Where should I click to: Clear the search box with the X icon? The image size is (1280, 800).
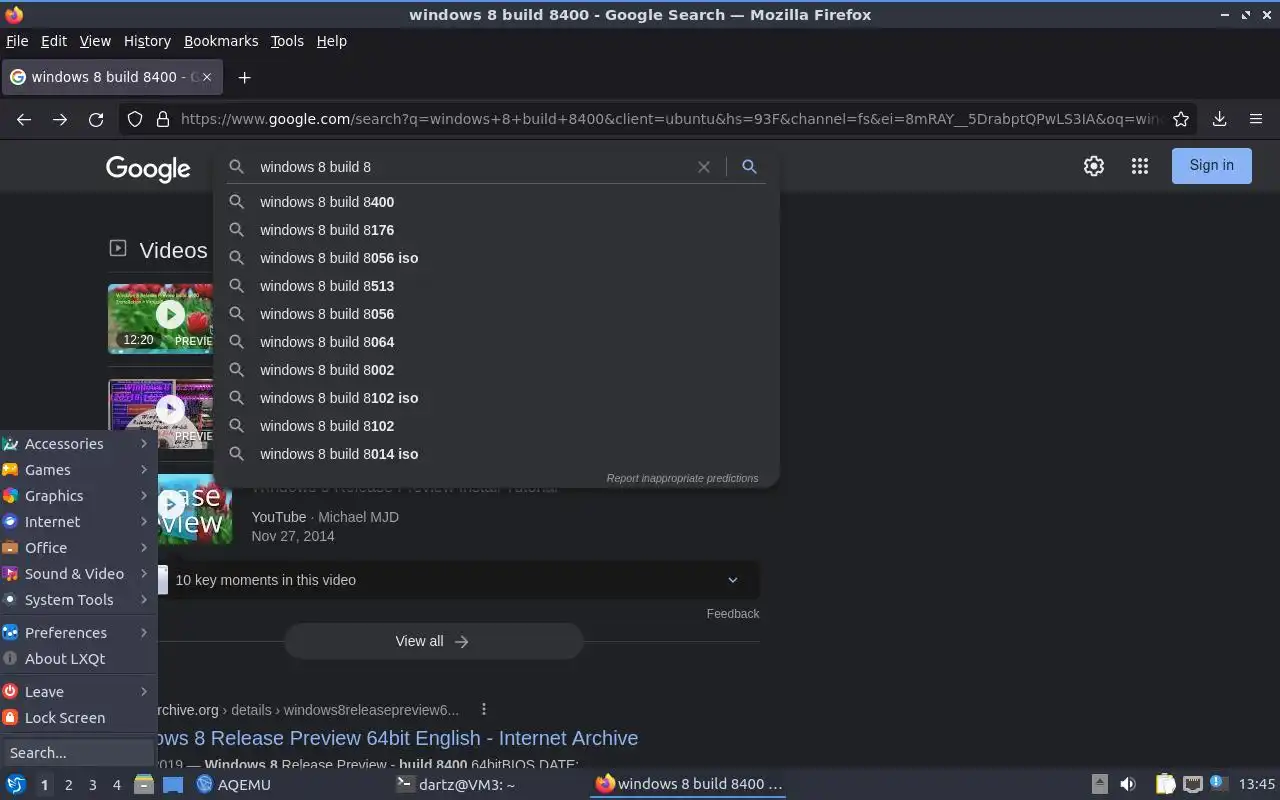click(704, 167)
